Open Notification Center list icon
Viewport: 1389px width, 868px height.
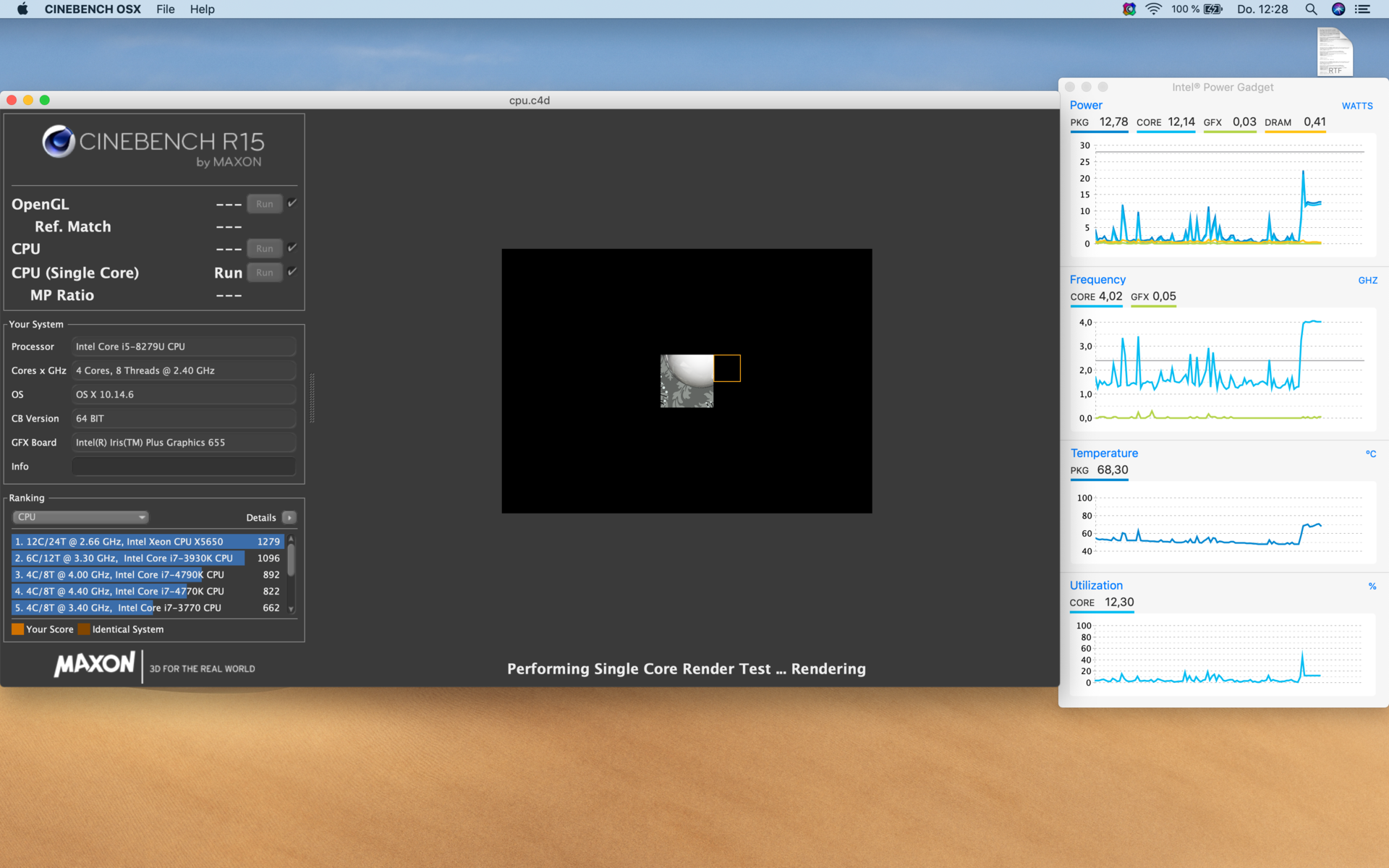point(1363,9)
